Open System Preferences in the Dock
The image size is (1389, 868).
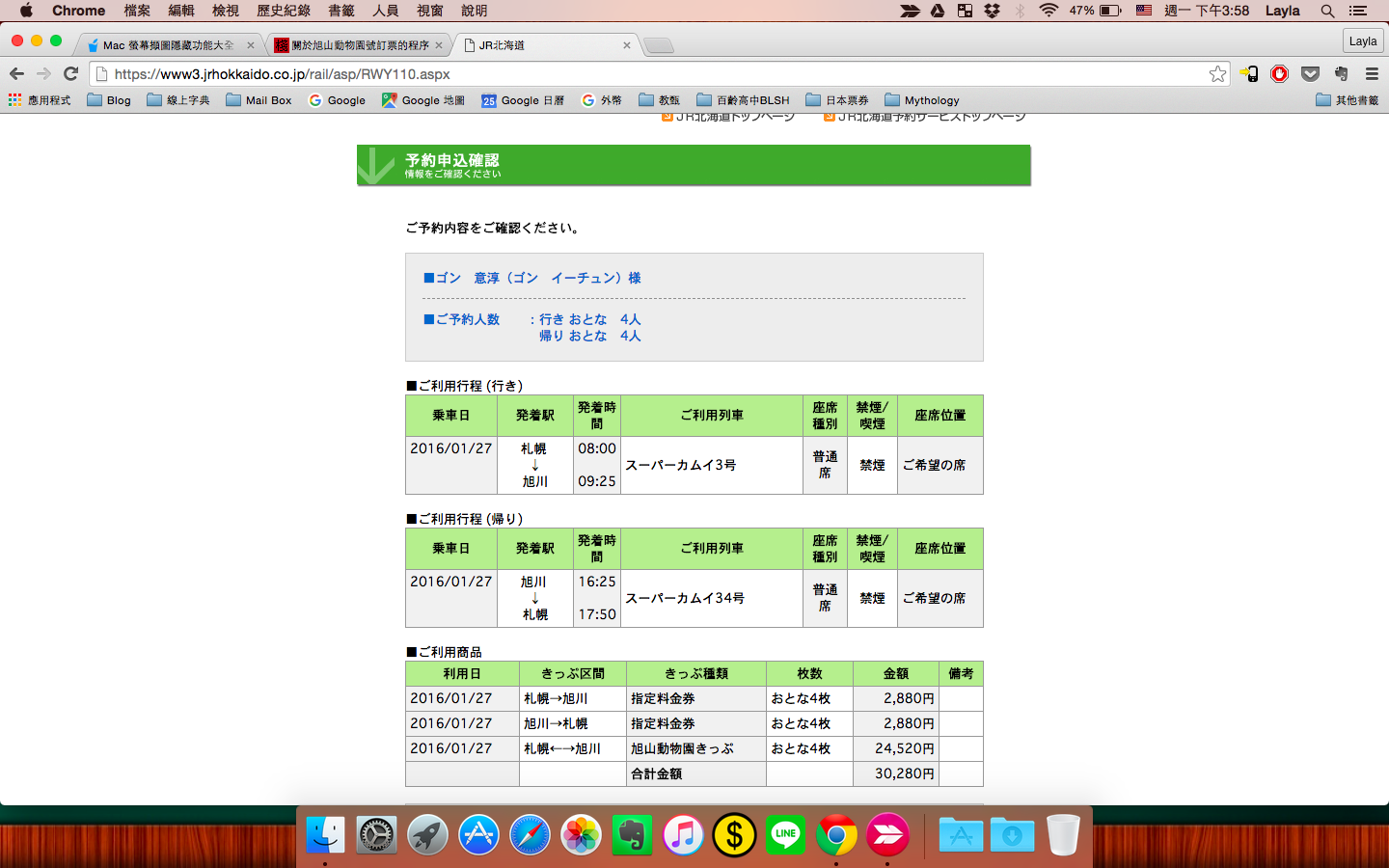[376, 835]
